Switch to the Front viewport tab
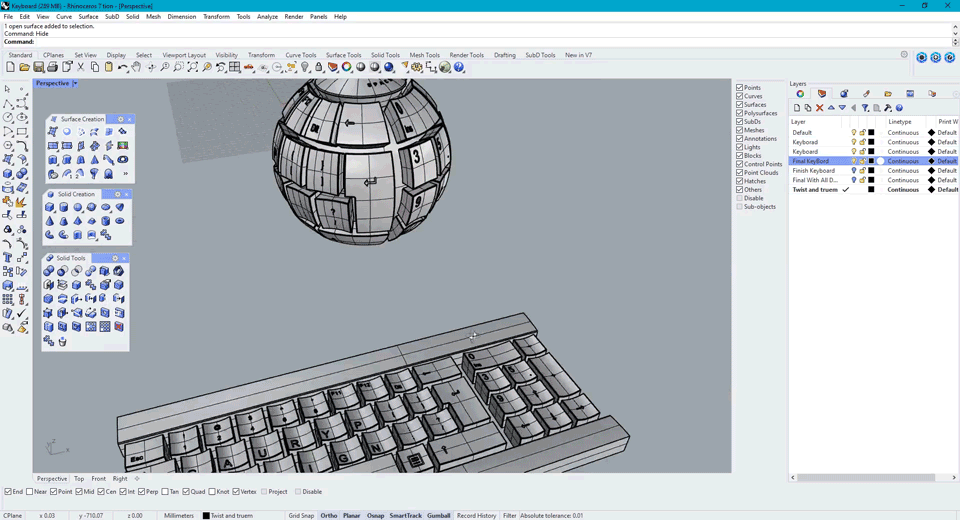 (99, 479)
